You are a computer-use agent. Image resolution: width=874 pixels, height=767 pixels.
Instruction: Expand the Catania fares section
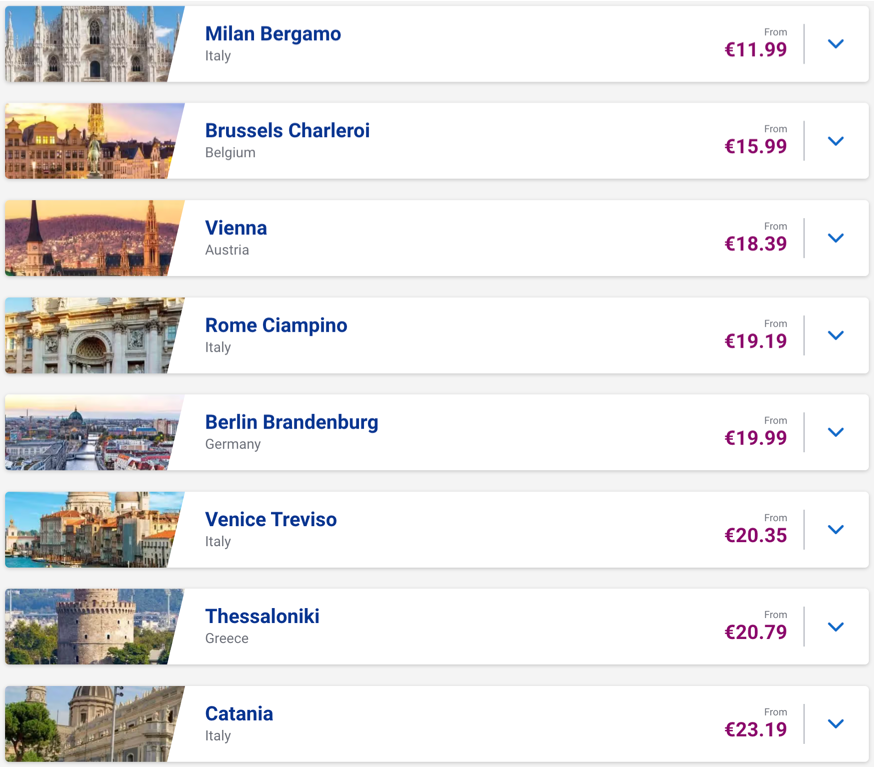click(x=836, y=723)
